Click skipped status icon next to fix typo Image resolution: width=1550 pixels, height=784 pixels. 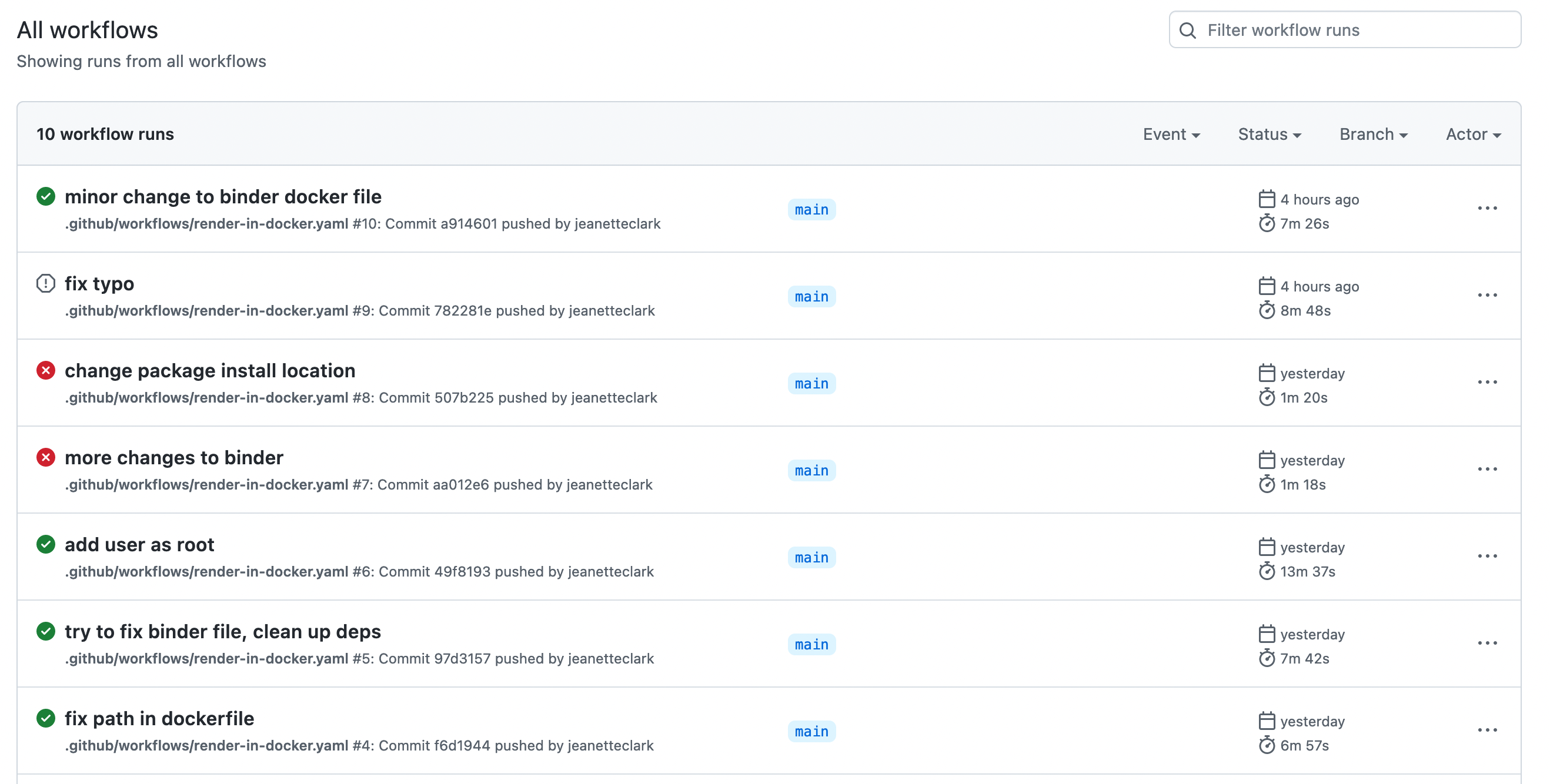46,283
